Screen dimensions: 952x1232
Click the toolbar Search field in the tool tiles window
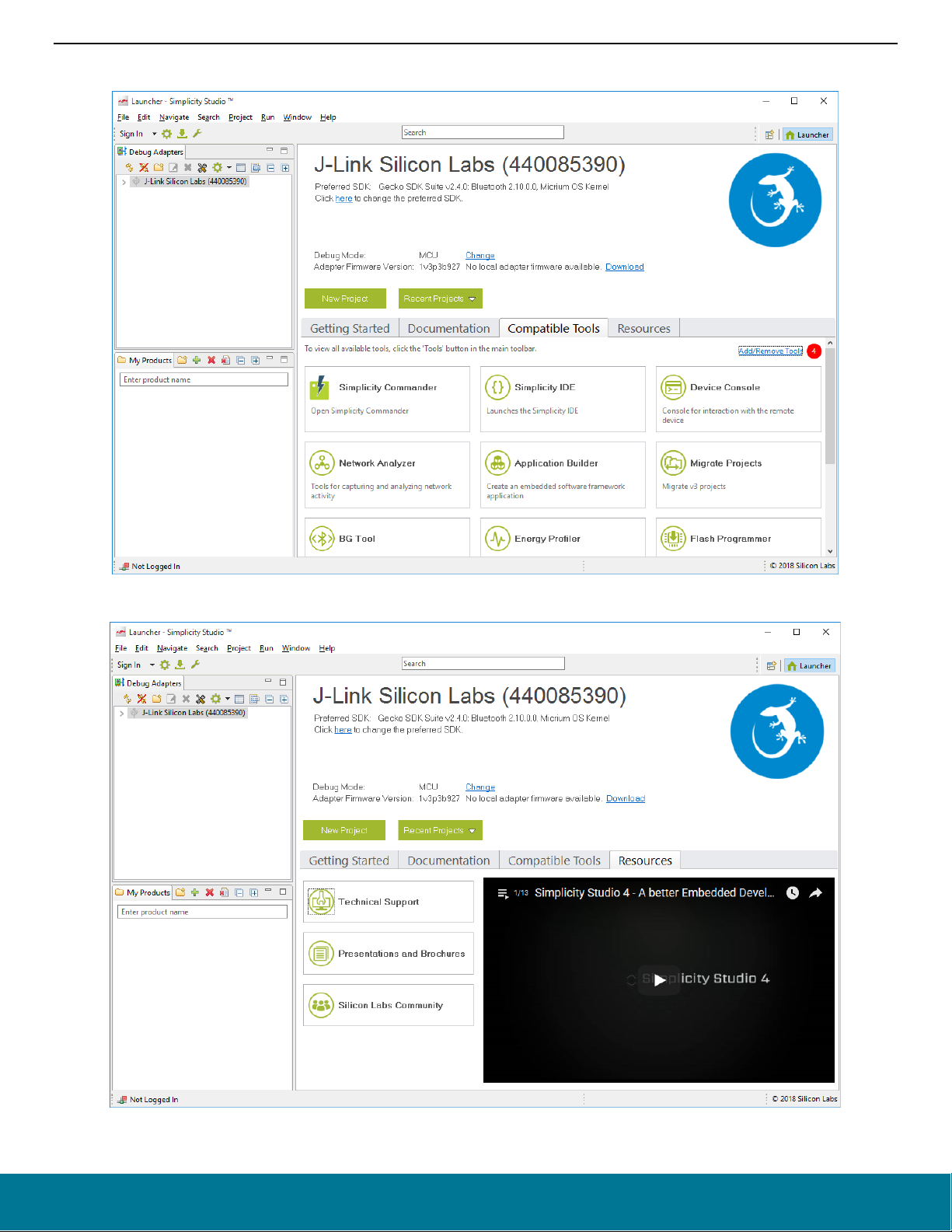pyautogui.click(x=483, y=132)
